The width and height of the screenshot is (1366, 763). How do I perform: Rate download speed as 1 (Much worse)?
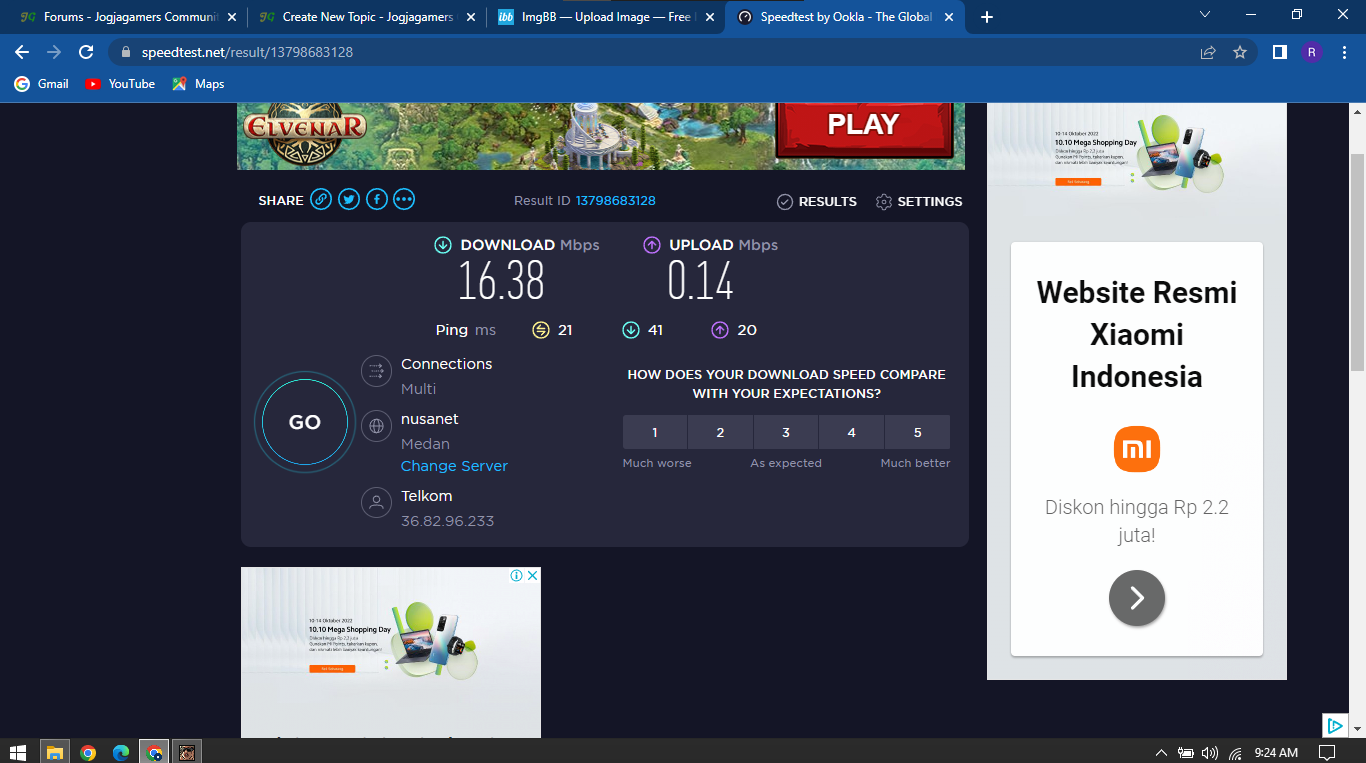[x=655, y=432]
